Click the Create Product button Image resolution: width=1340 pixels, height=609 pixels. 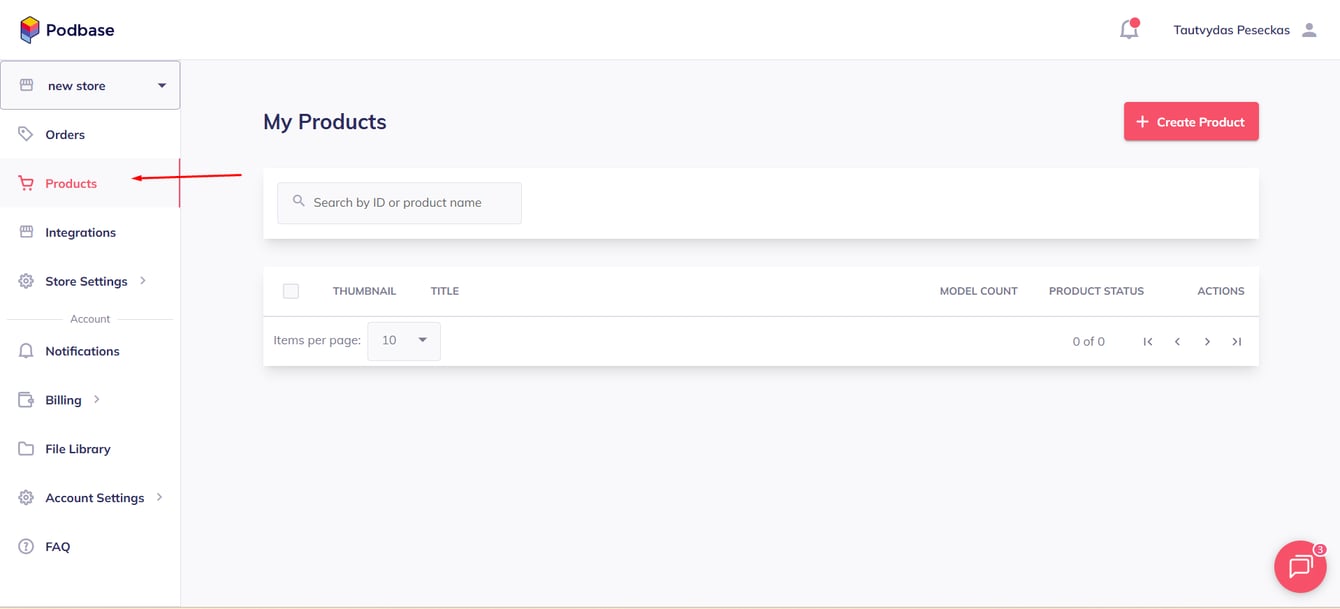(1191, 121)
